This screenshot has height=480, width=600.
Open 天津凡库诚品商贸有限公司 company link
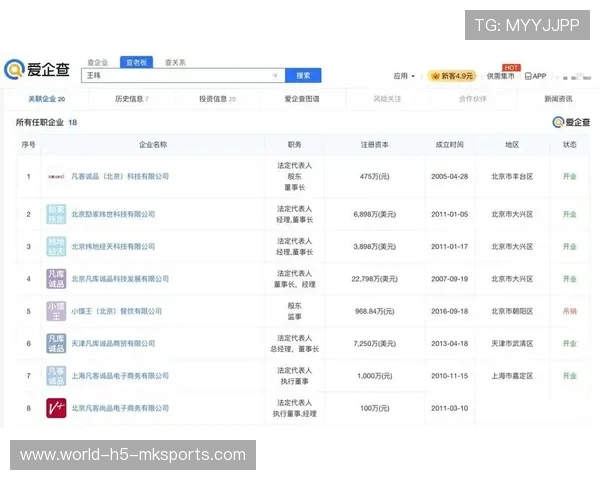click(x=113, y=343)
